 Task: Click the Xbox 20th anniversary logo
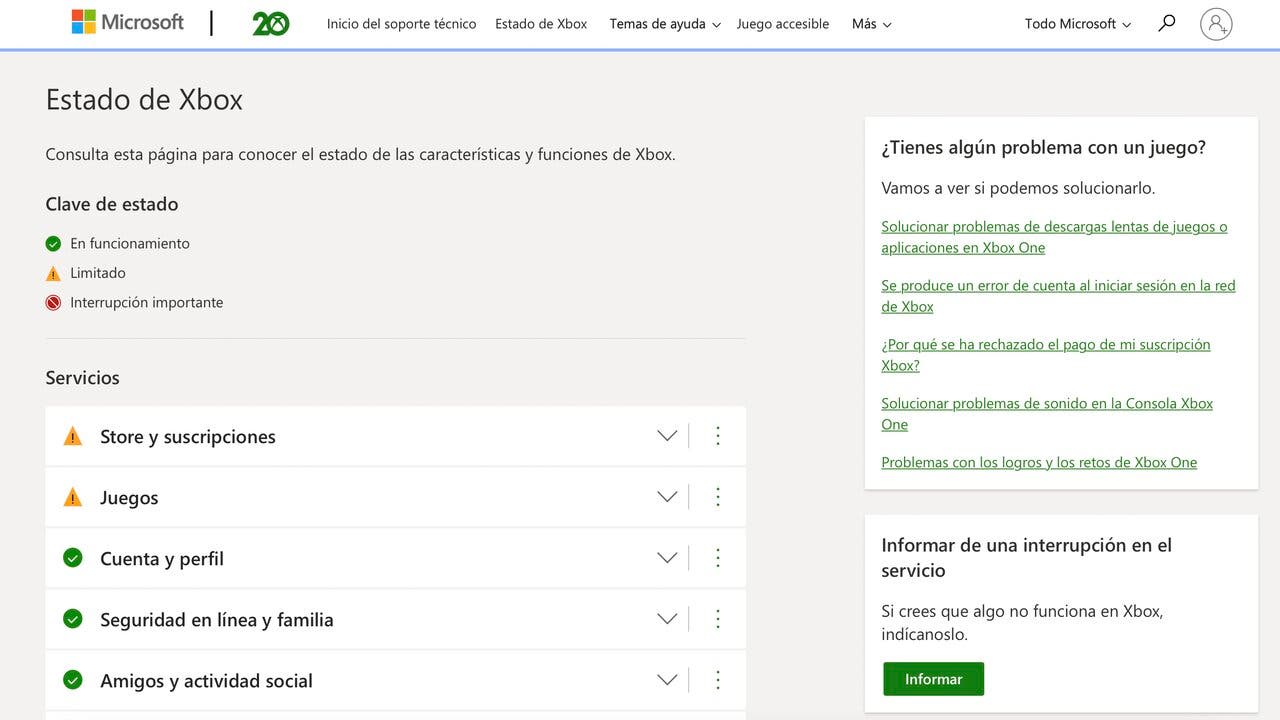tap(271, 23)
